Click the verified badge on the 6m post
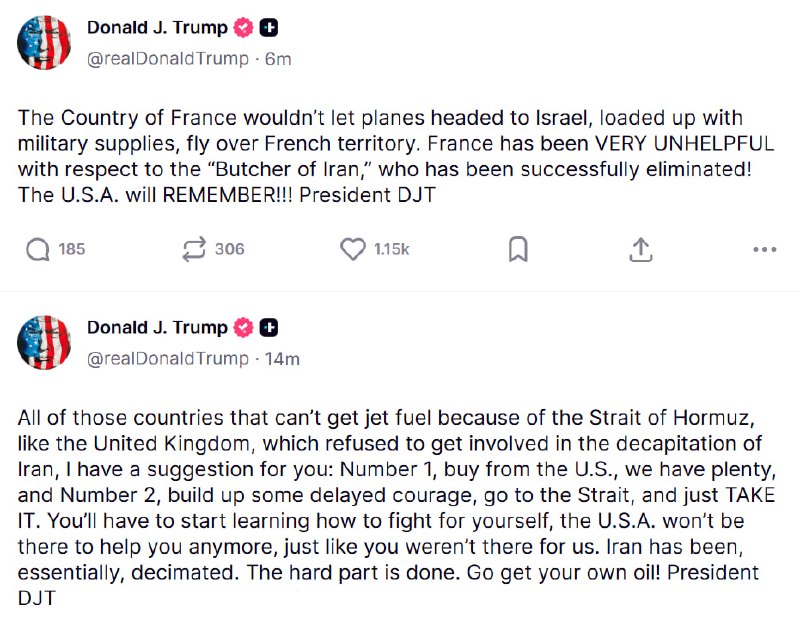This screenshot has width=800, height=625. click(x=244, y=28)
